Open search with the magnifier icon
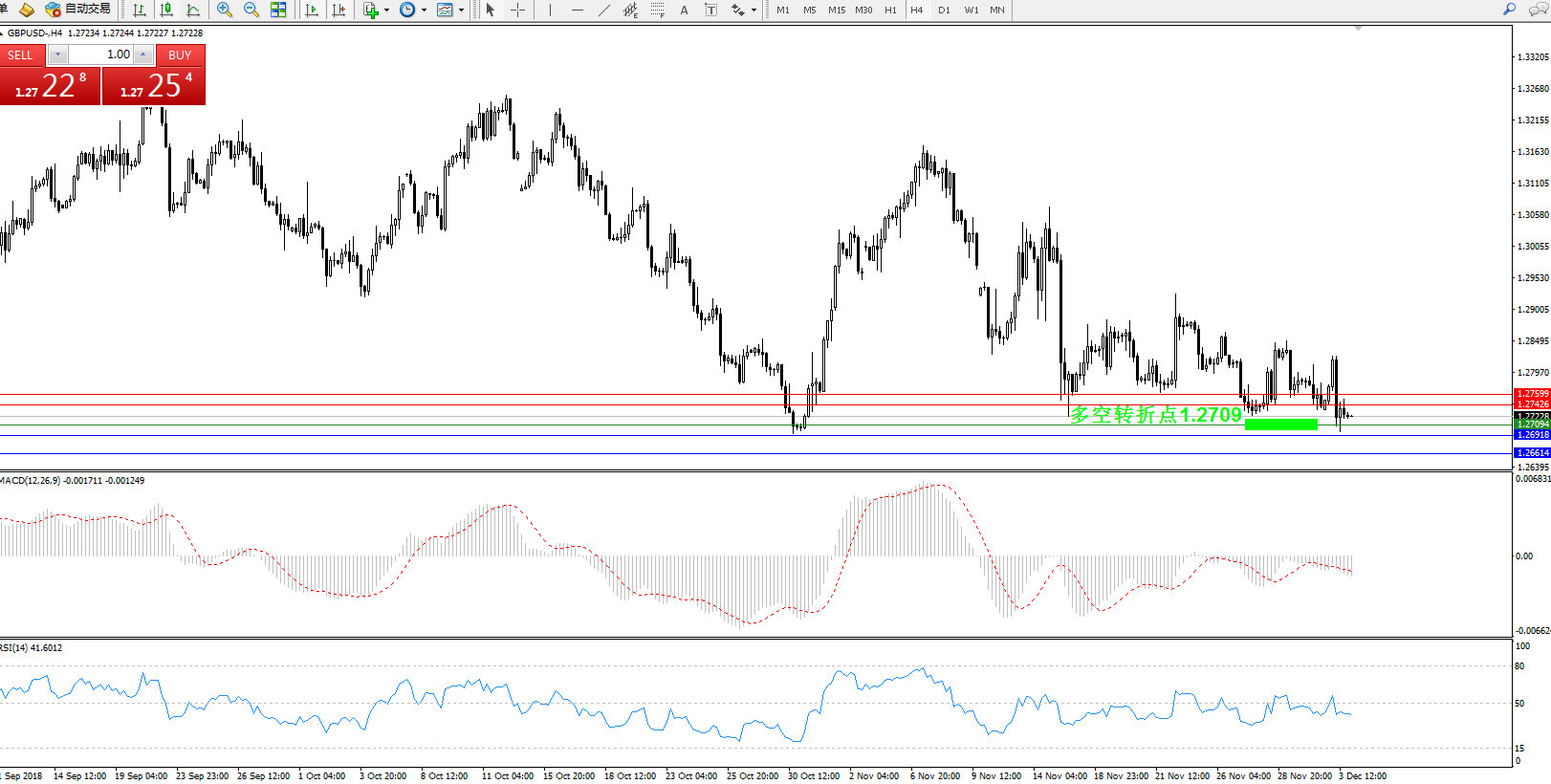This screenshot has height=784, width=1551. [1510, 10]
